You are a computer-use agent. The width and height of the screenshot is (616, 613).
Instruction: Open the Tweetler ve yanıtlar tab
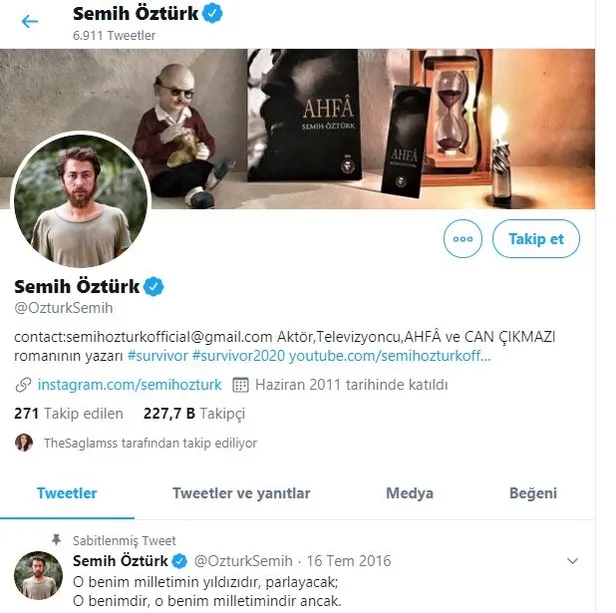coord(241,493)
